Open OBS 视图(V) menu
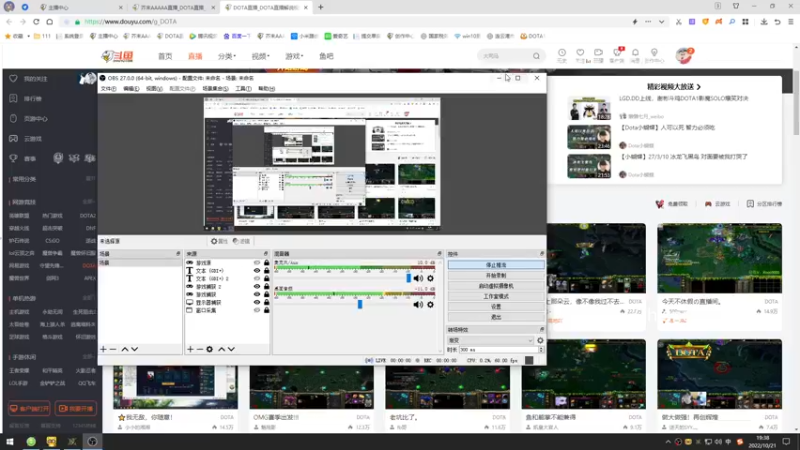Image resolution: width=800 pixels, height=450 pixels. [154, 89]
